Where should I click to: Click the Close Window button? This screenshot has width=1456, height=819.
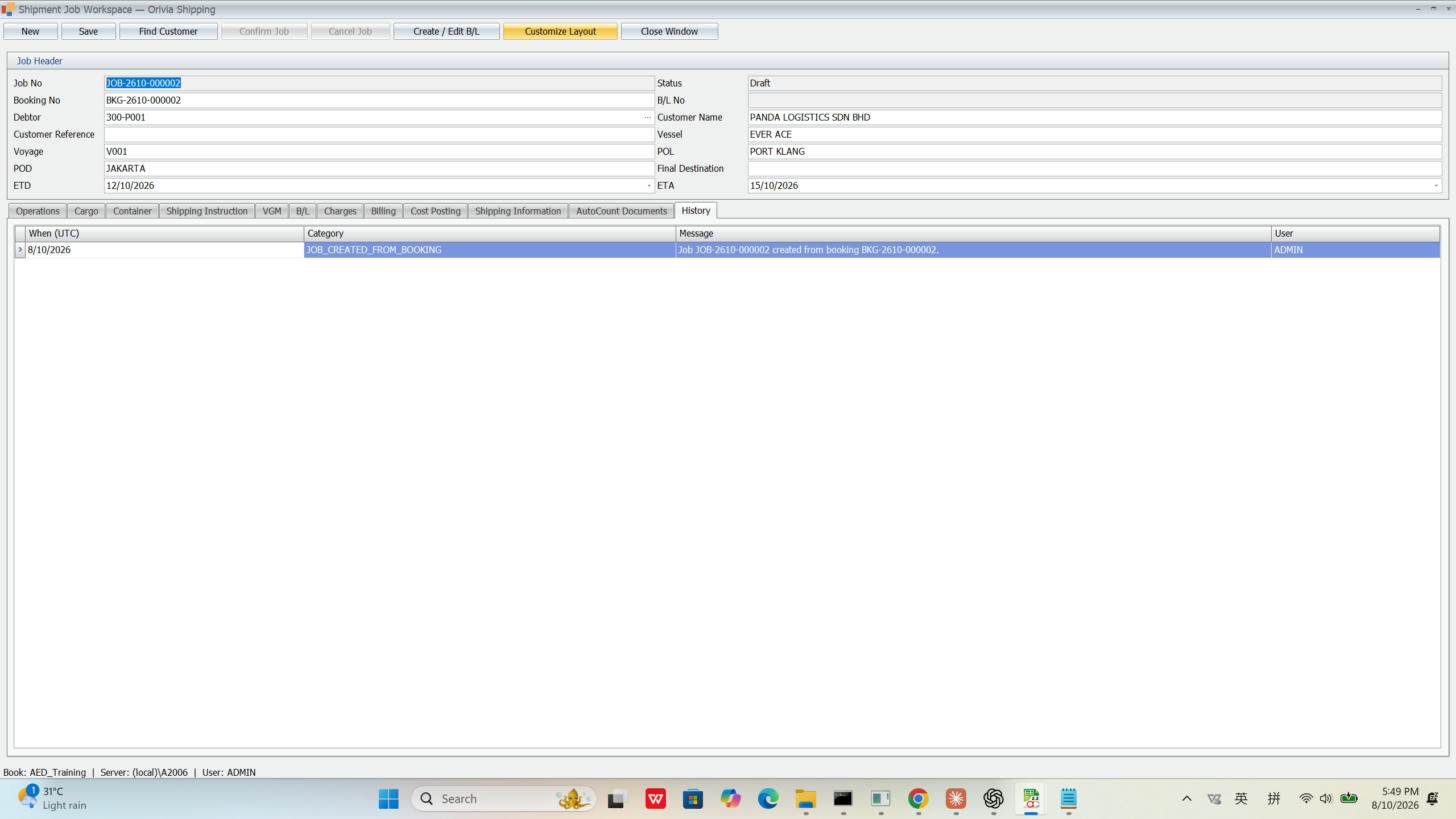coord(669,31)
